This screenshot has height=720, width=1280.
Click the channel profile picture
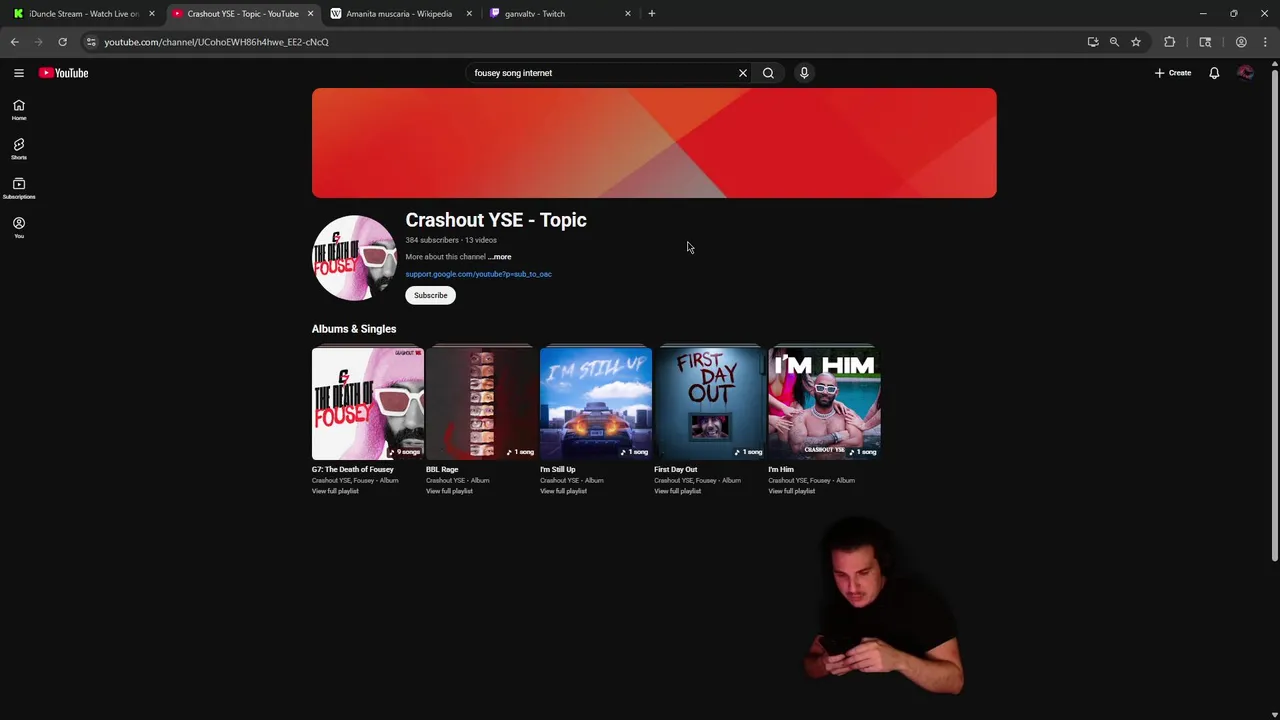pos(354,257)
